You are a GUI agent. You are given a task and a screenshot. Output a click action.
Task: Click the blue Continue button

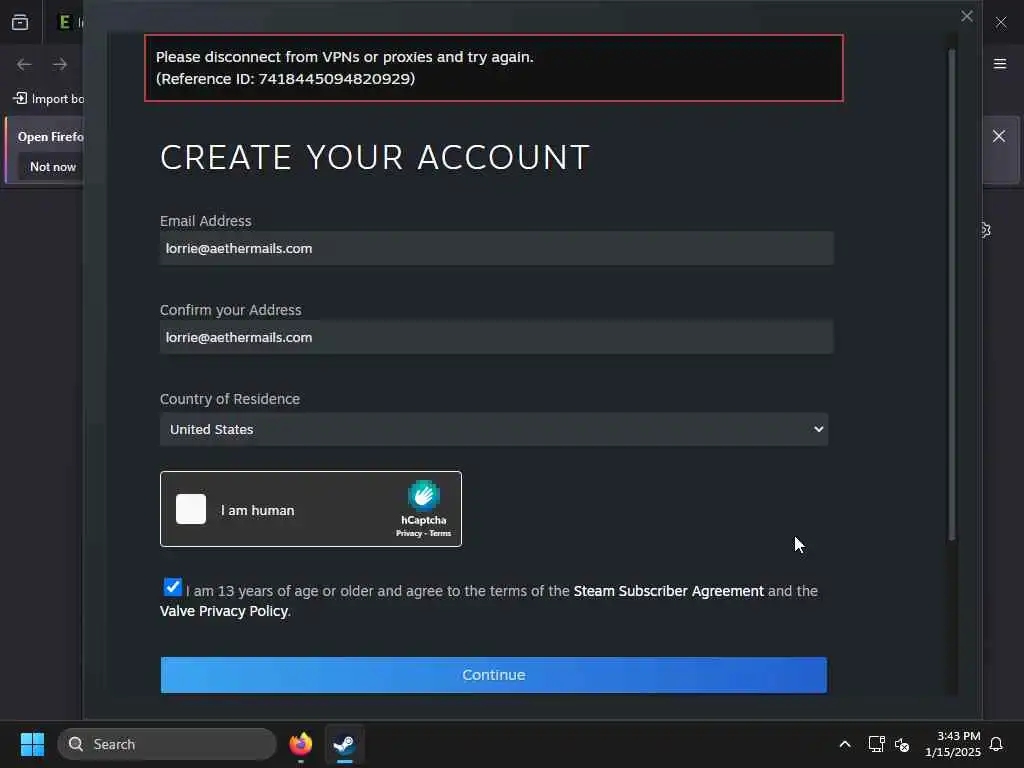[494, 675]
